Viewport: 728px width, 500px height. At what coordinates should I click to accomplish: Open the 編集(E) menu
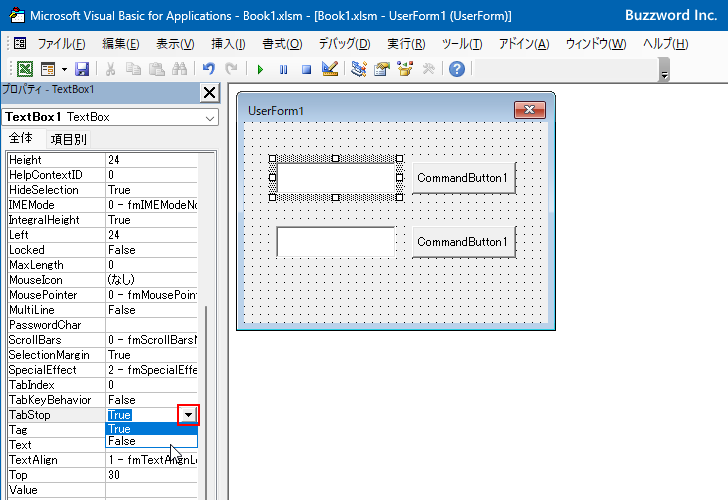(121, 44)
